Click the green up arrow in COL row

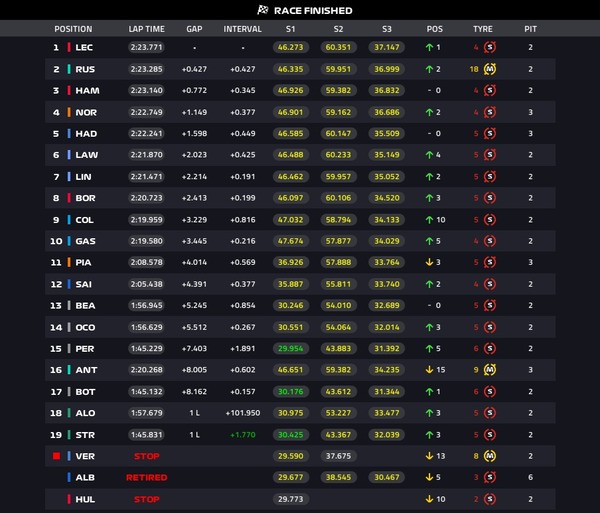(x=429, y=220)
